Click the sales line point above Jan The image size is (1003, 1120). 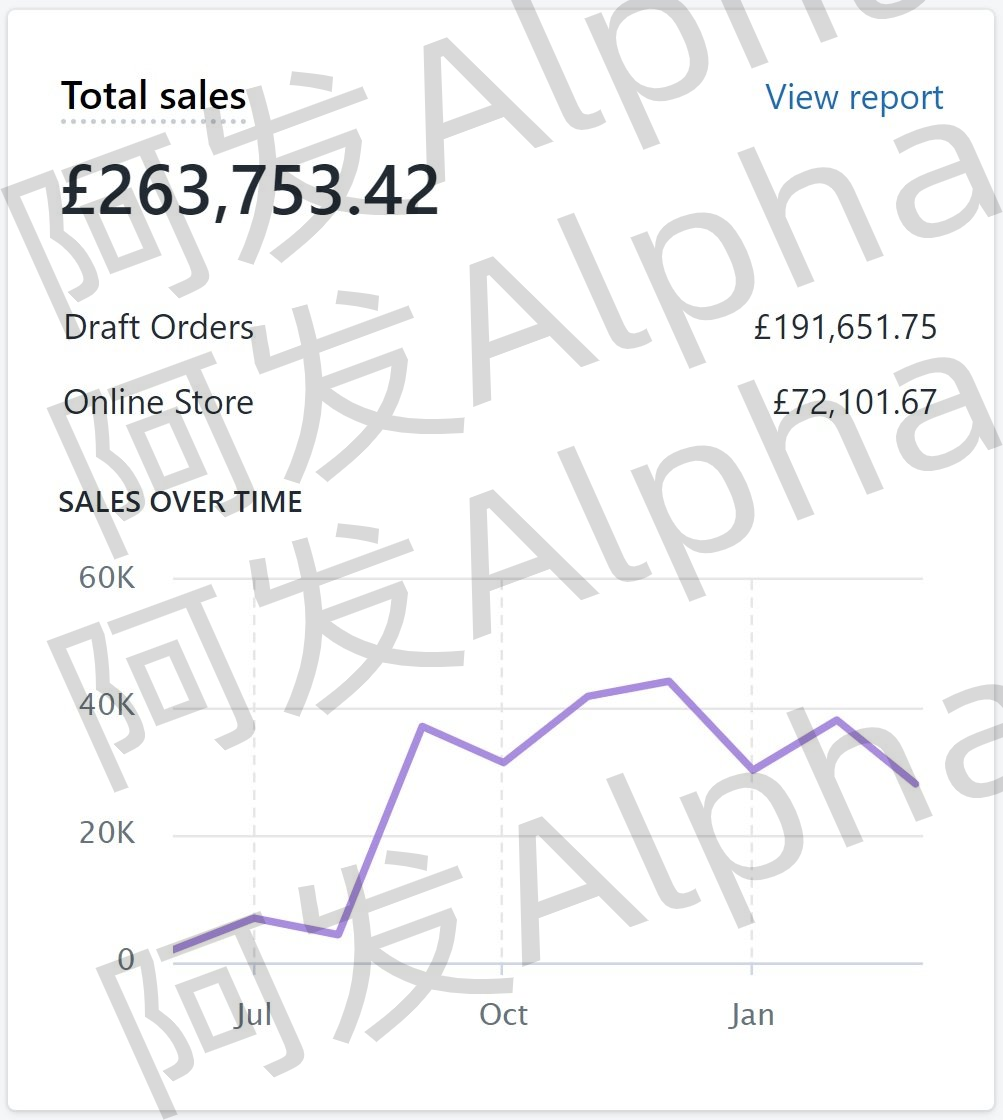[x=752, y=771]
